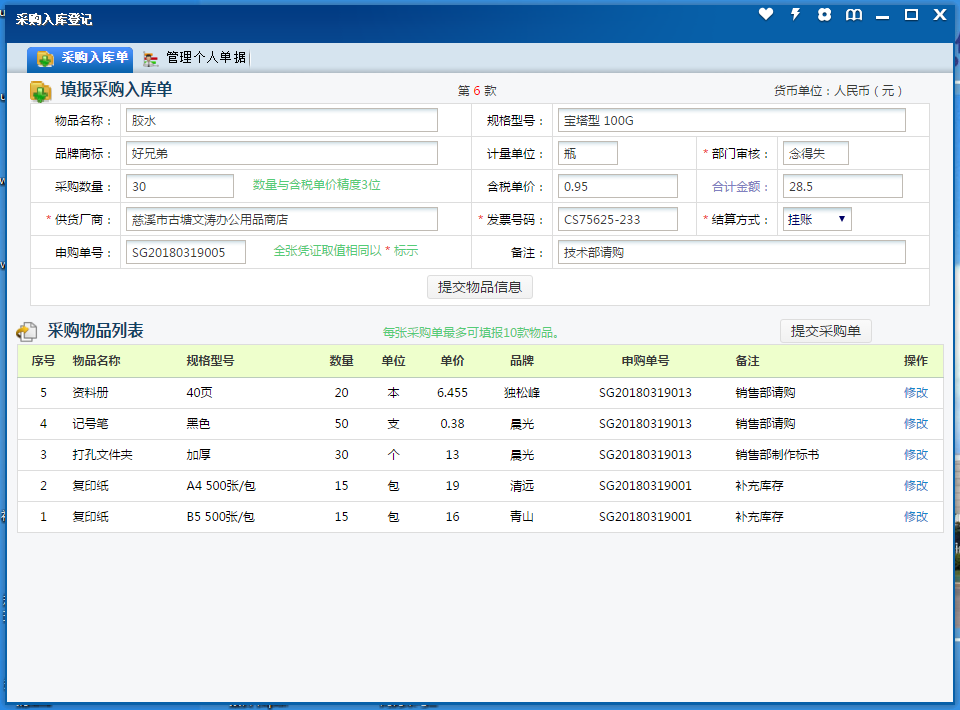Open the gear settings icon in title bar
960x710 pixels.
point(824,14)
